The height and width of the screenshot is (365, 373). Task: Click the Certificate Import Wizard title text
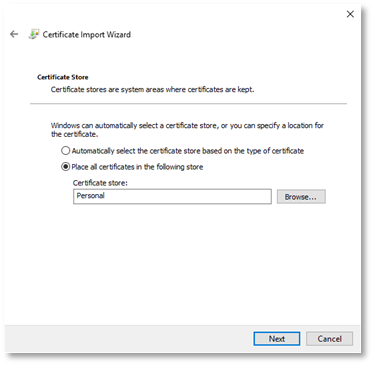(x=87, y=35)
